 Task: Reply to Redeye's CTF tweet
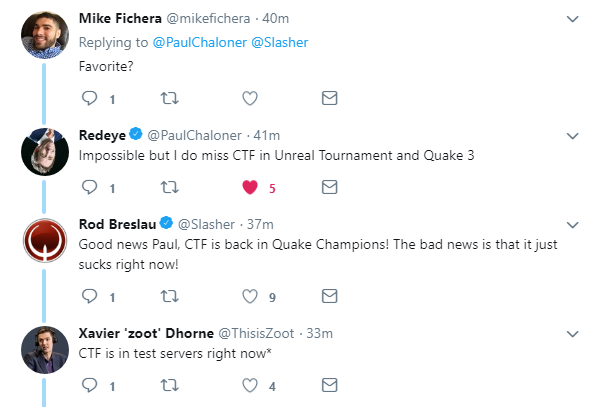click(x=90, y=187)
